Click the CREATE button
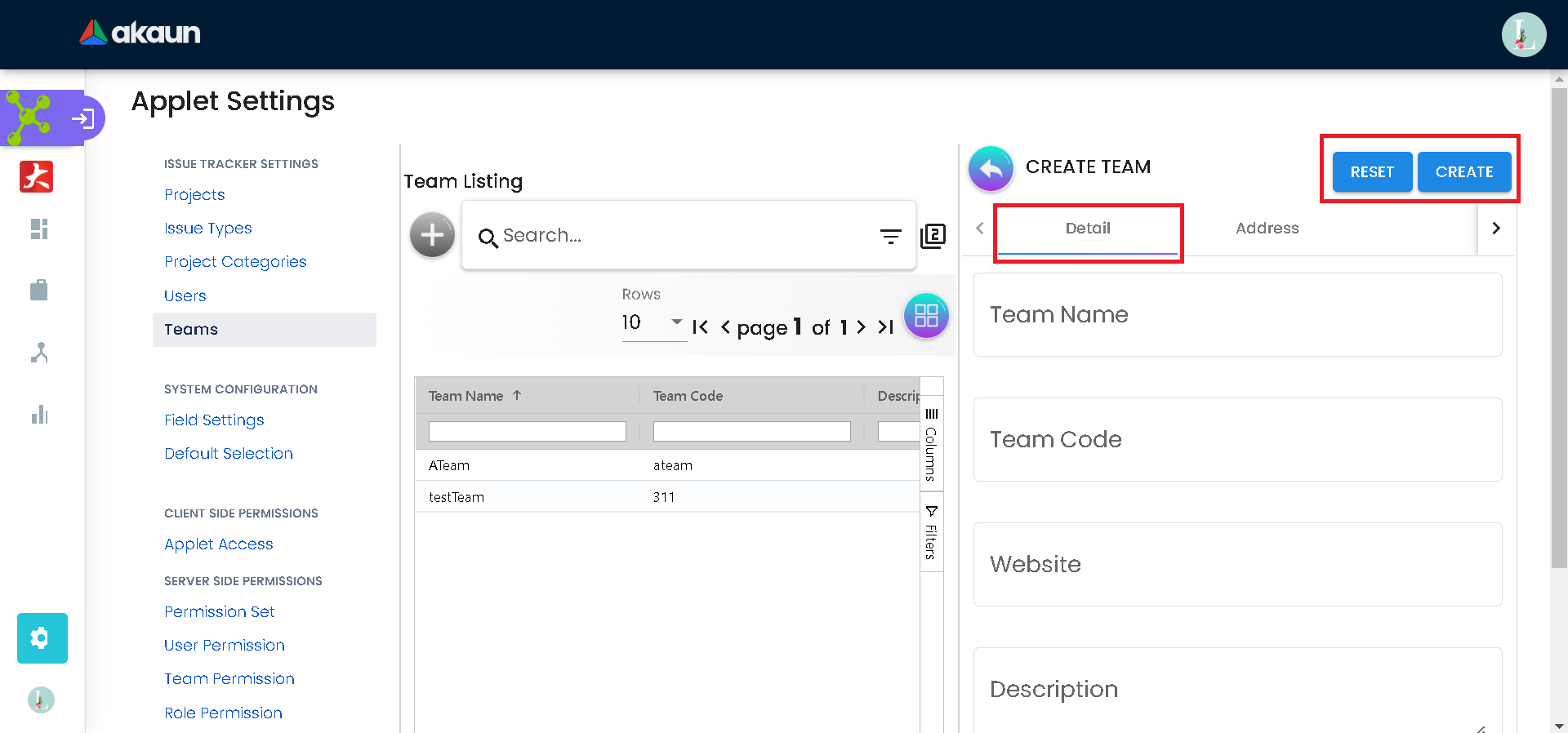Image resolution: width=1568 pixels, height=733 pixels. click(x=1464, y=172)
